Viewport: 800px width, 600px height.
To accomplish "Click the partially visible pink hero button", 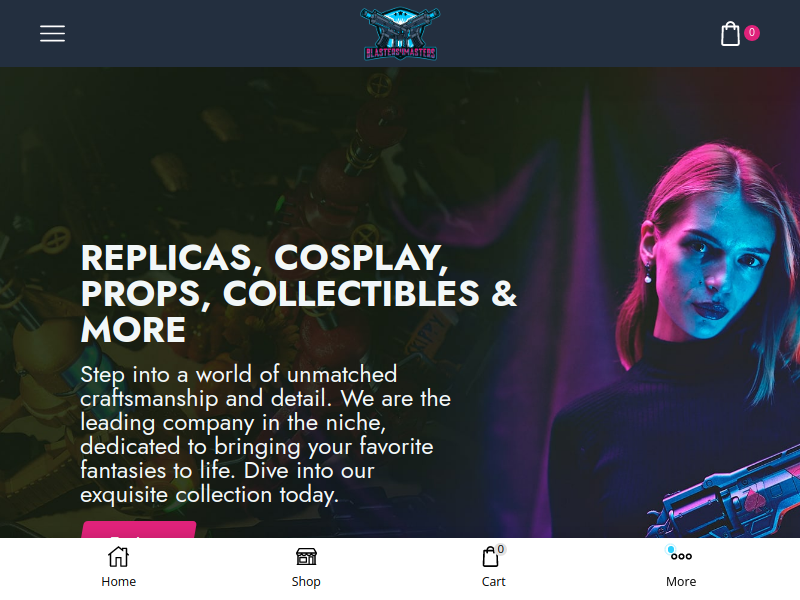I will [139, 529].
